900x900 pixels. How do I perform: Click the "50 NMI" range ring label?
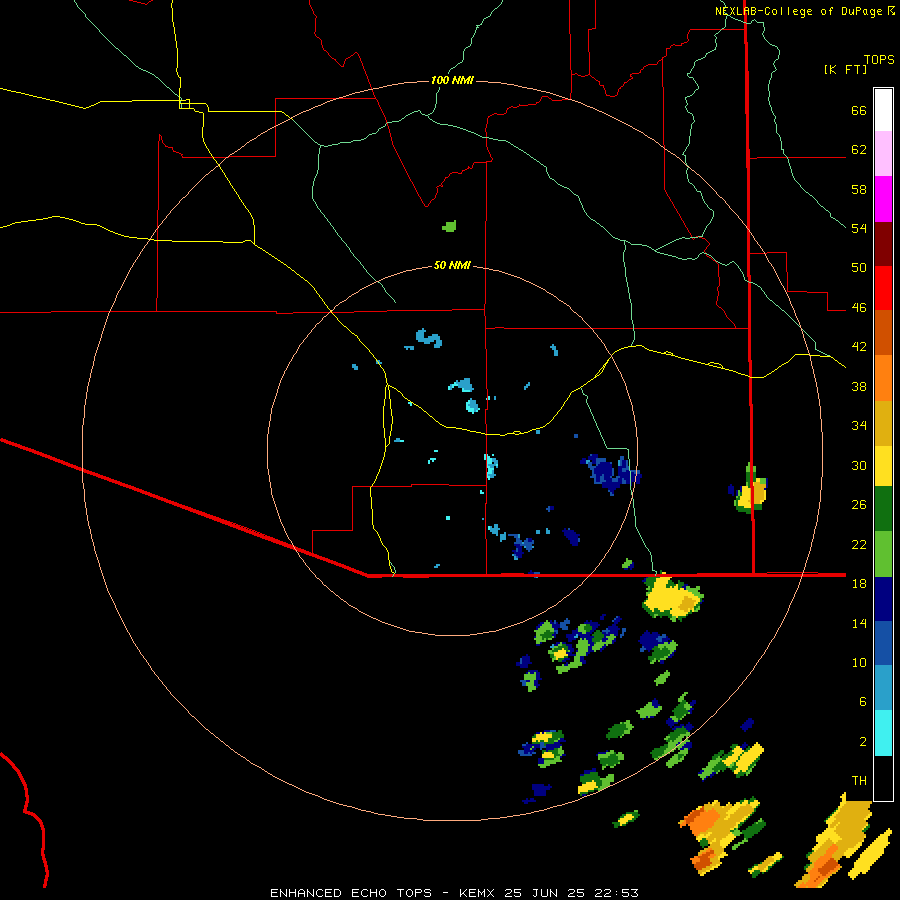click(452, 265)
